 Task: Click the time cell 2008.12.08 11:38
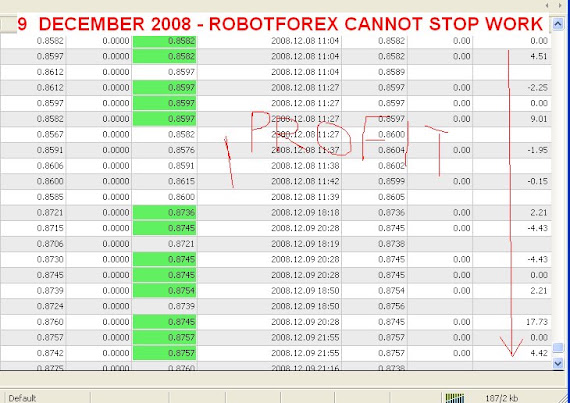pyautogui.click(x=305, y=166)
